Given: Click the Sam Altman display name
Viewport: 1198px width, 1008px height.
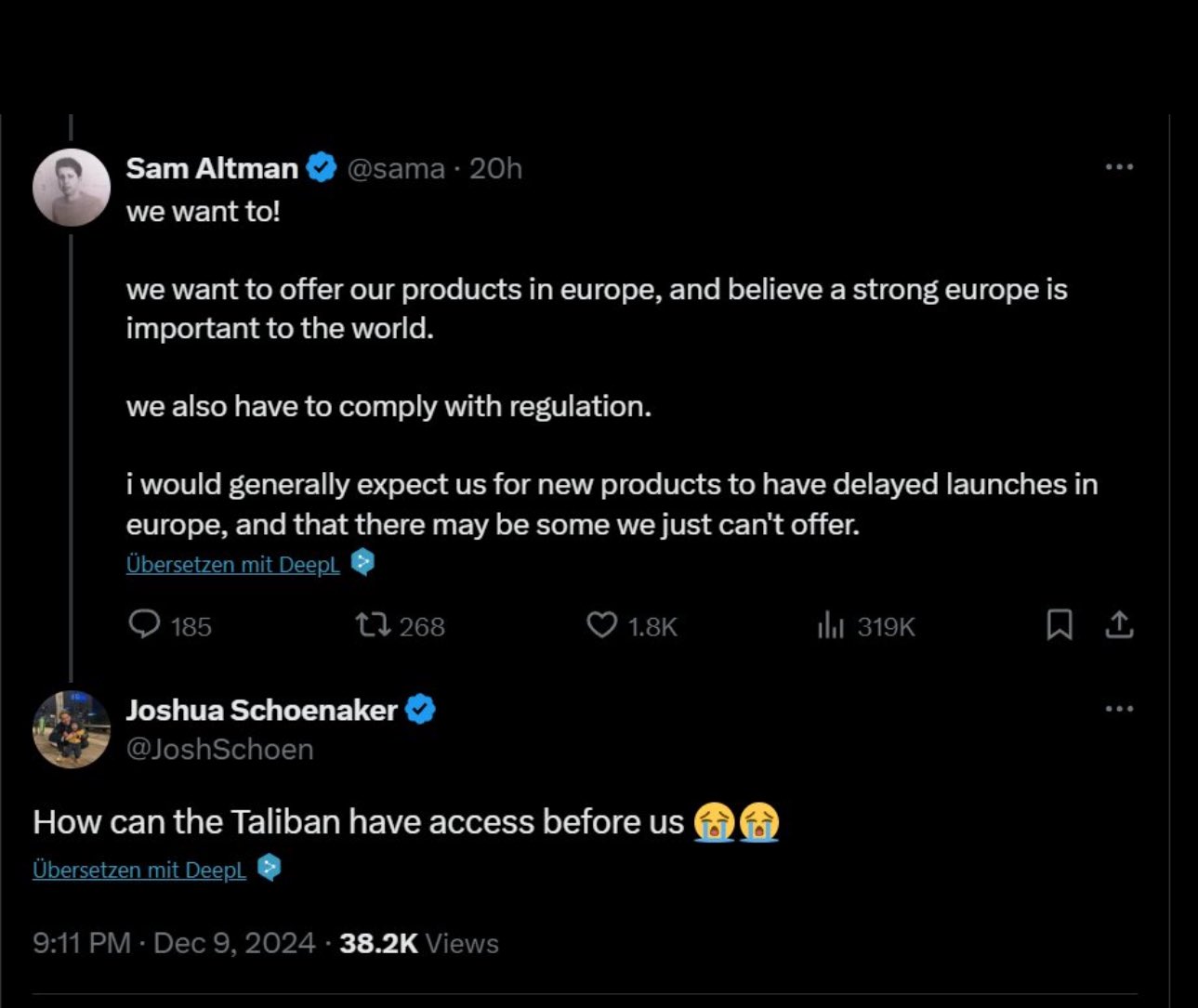Looking at the screenshot, I should pos(212,168).
